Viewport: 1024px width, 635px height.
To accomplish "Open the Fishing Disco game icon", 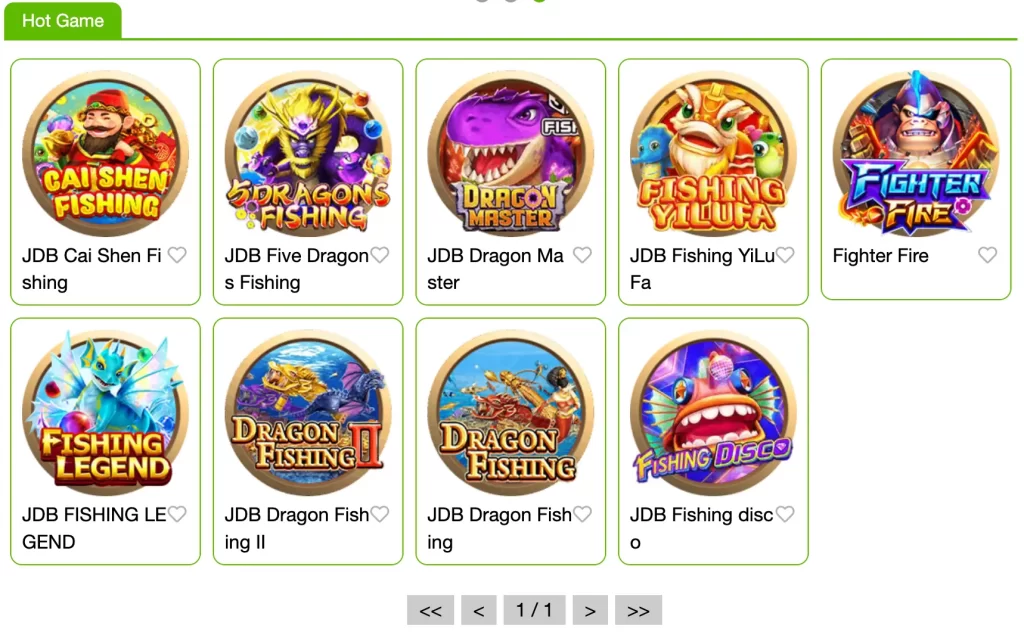I will pyautogui.click(x=713, y=412).
